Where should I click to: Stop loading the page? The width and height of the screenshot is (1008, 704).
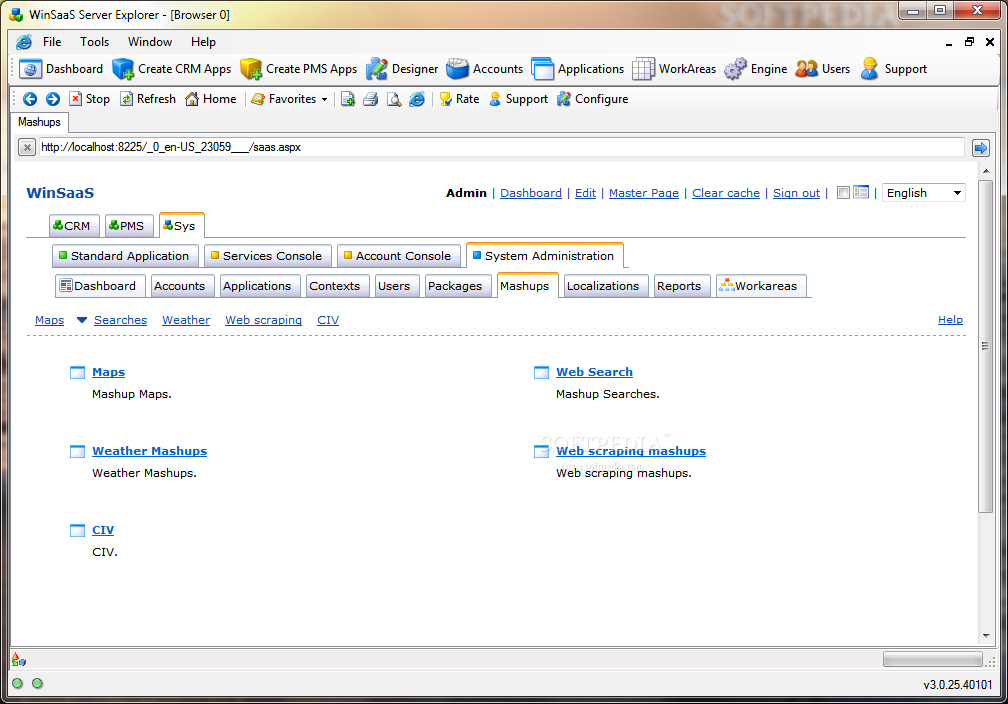coord(89,99)
